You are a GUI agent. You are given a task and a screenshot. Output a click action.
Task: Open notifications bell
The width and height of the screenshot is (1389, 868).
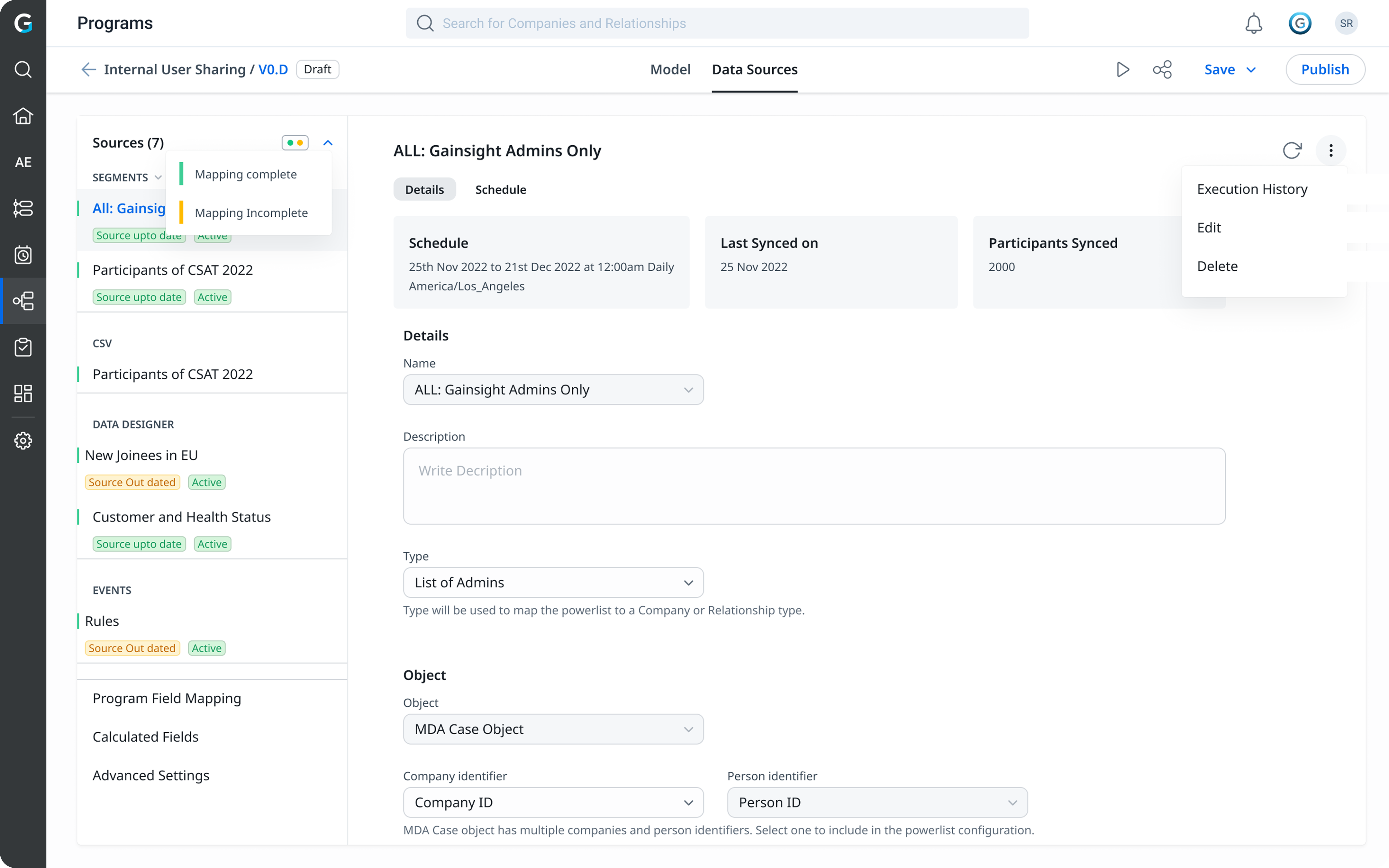click(1254, 23)
